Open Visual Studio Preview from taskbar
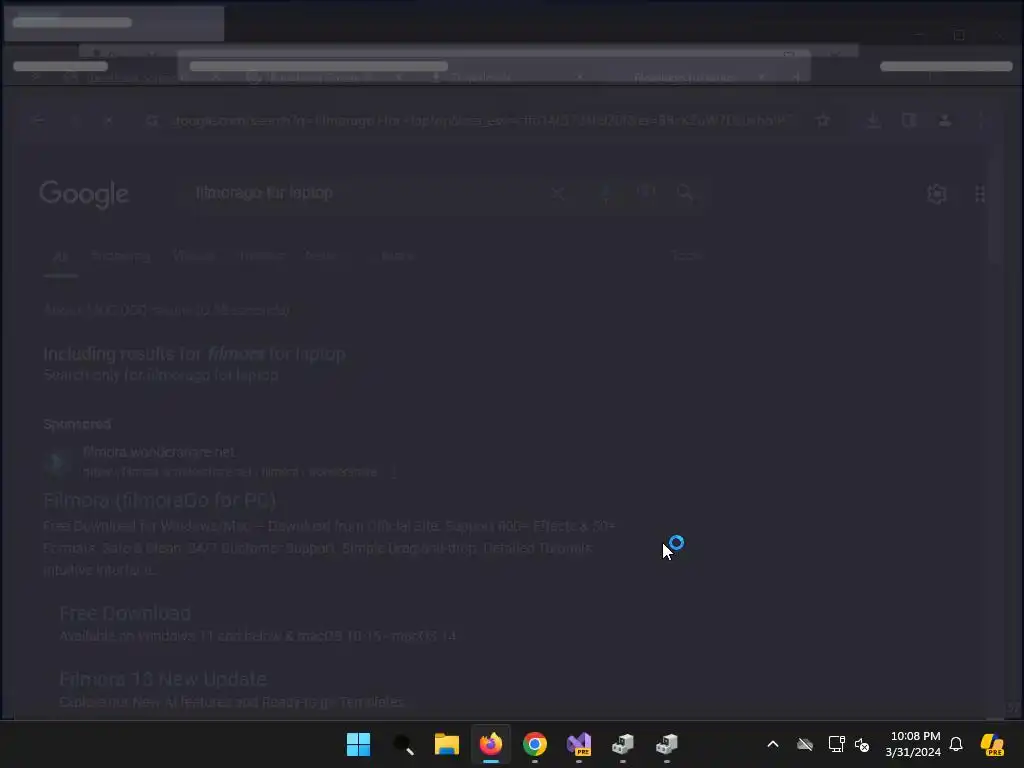 pos(579,744)
